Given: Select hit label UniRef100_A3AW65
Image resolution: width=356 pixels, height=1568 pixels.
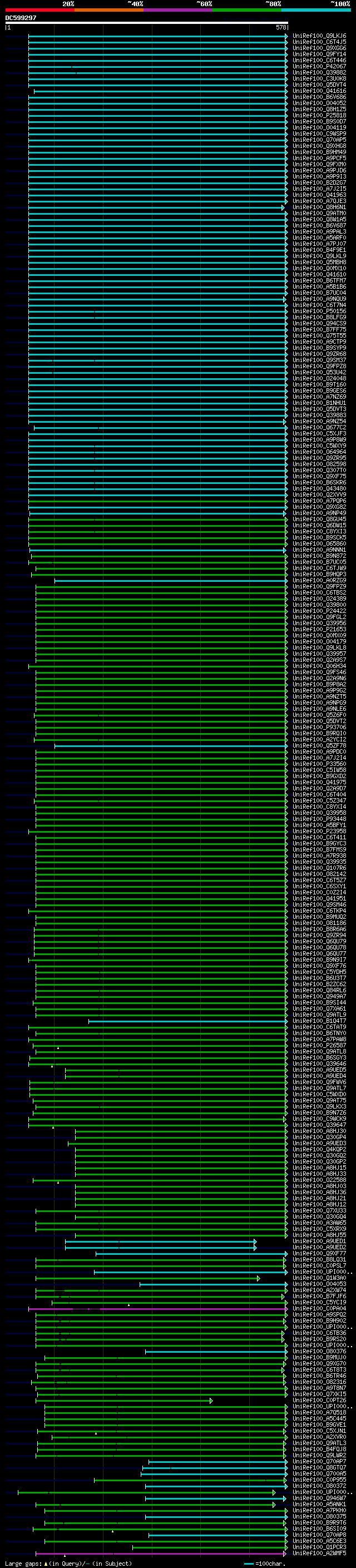Looking at the screenshot, I should 319,1222.
